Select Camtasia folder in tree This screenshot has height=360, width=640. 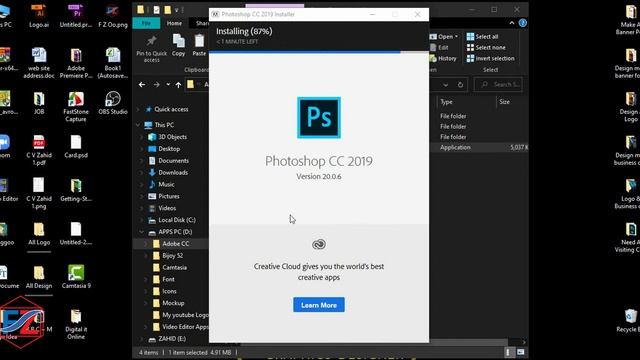[x=170, y=267]
